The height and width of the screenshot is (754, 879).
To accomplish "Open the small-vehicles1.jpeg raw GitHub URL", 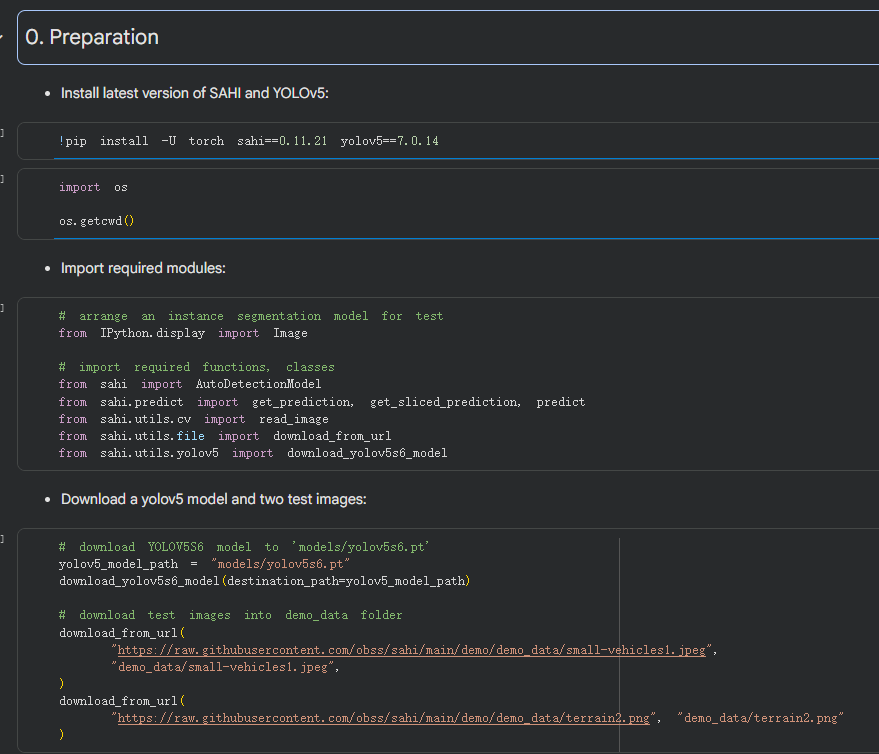I will pyautogui.click(x=411, y=650).
